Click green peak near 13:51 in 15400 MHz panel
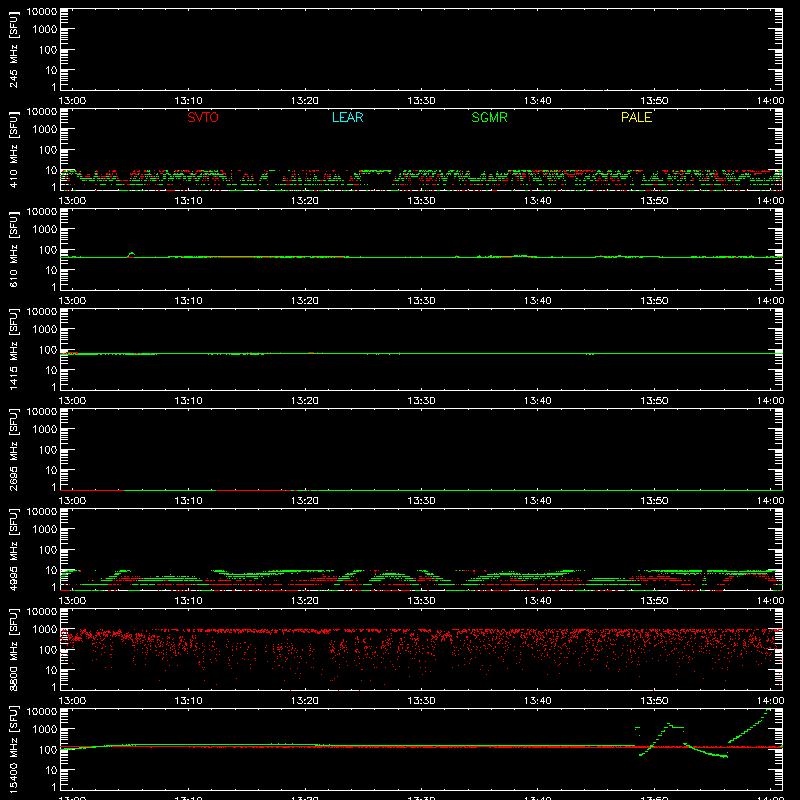This screenshot has width=800, height=800. [x=668, y=724]
